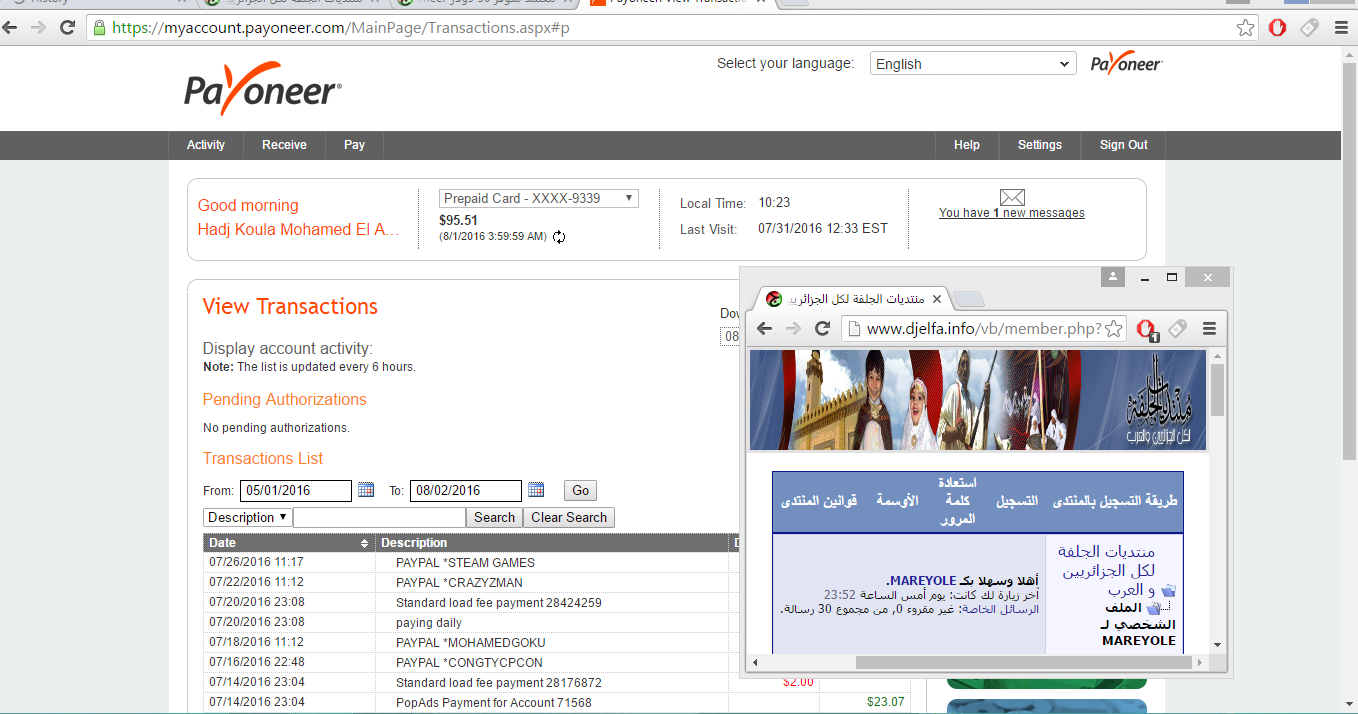Open the Pay menu

pos(354,145)
